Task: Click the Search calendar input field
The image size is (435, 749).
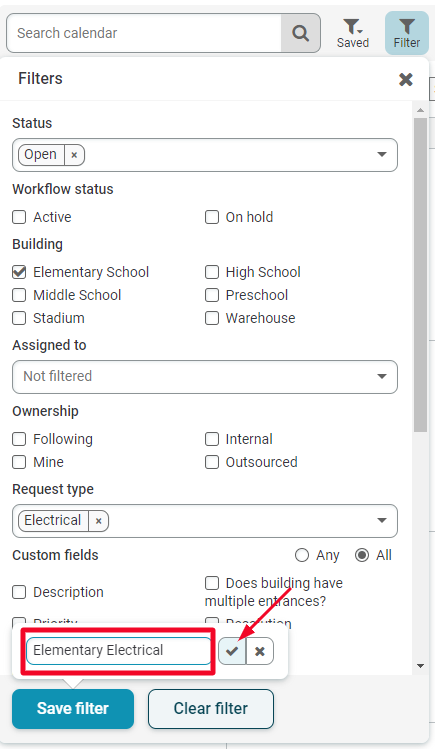Action: (144, 33)
